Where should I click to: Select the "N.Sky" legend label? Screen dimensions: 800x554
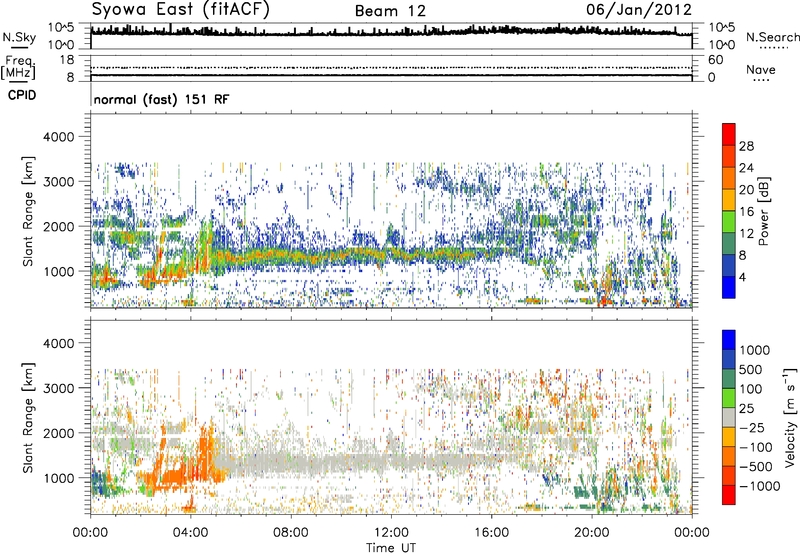(19, 37)
